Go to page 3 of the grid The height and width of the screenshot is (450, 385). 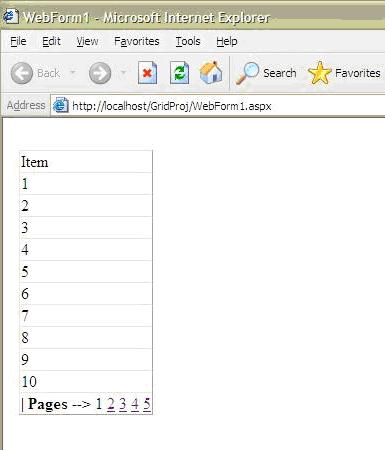[x=123, y=404]
